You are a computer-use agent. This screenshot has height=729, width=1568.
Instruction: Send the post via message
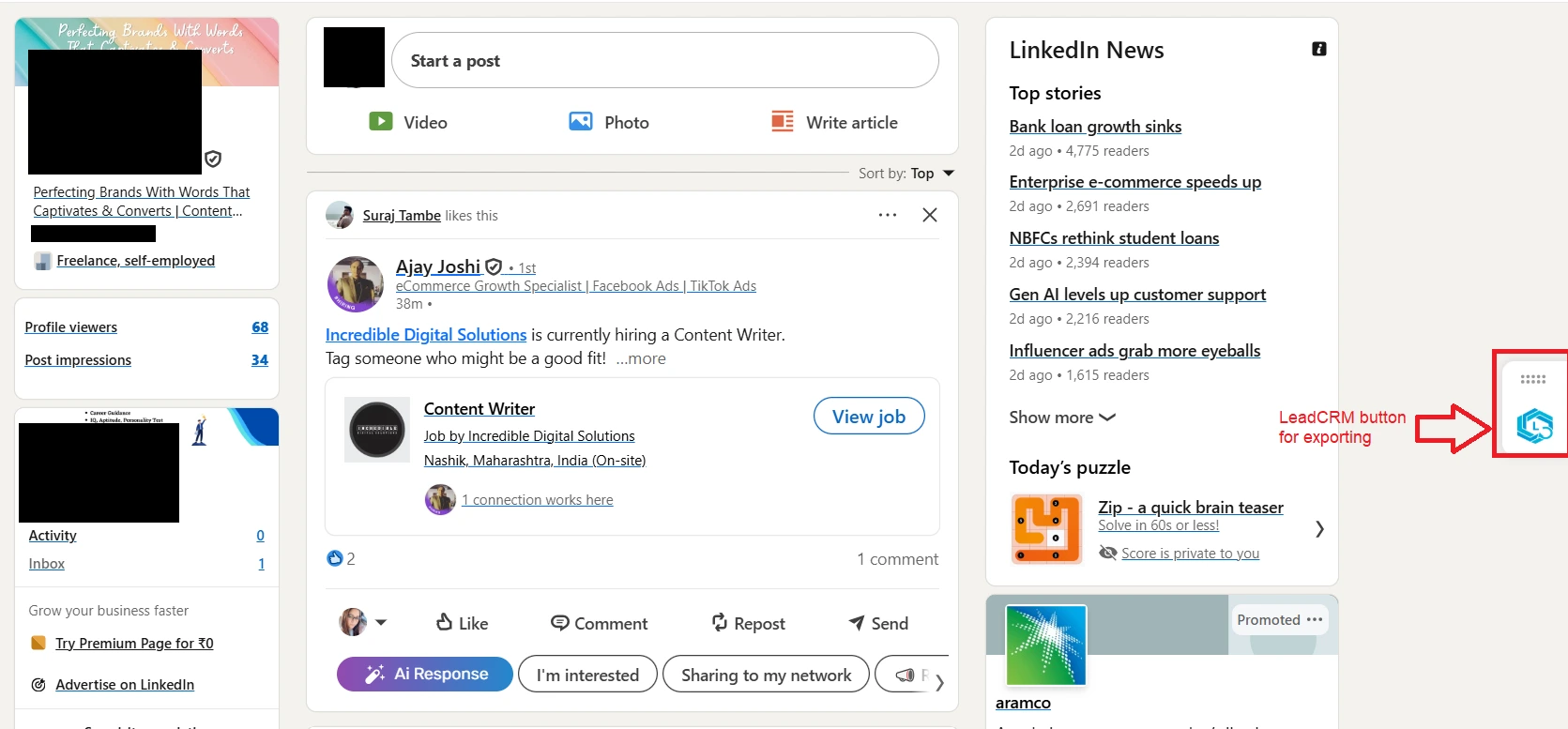click(x=878, y=623)
